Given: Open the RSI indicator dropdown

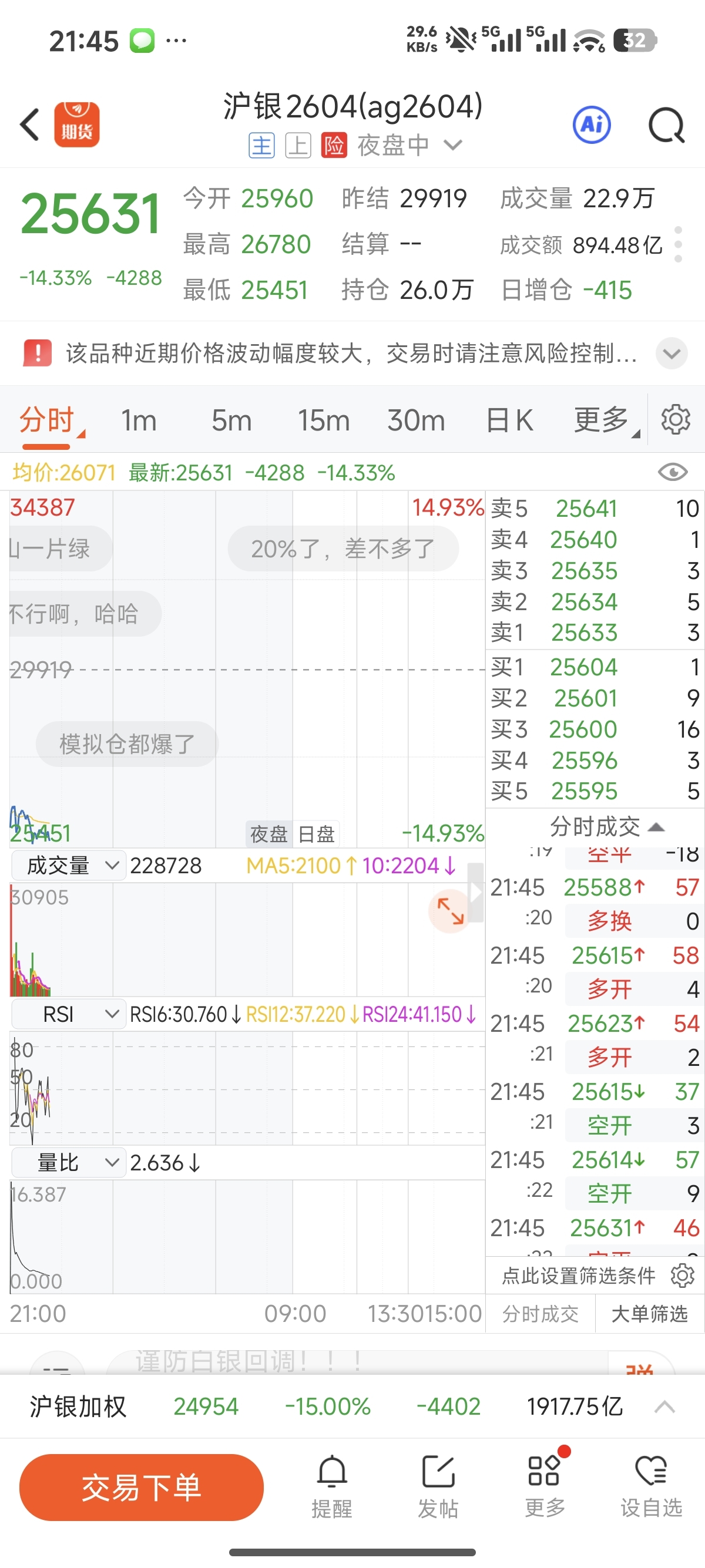Looking at the screenshot, I should [x=68, y=1014].
